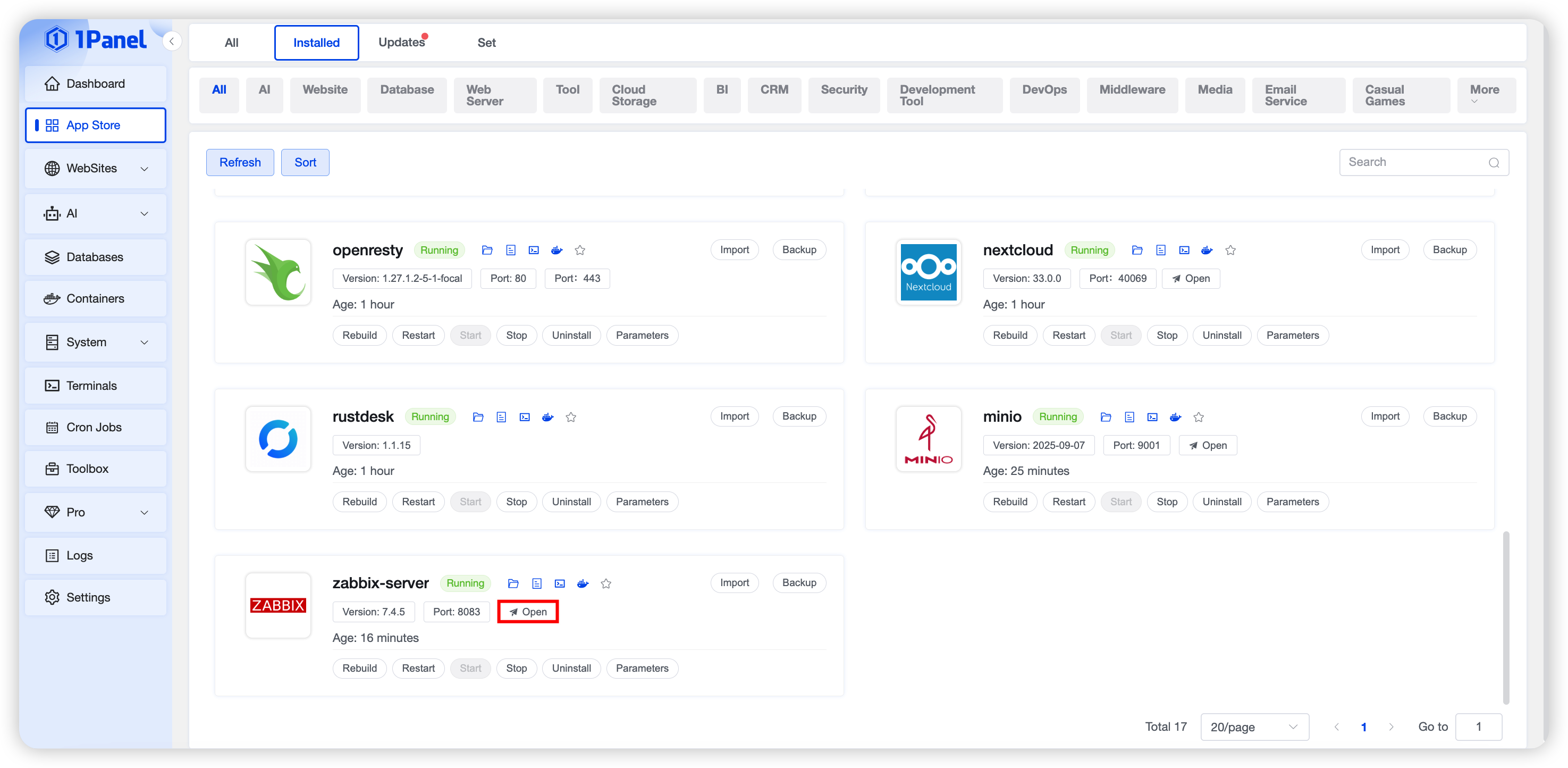Open the nextcloud log document icon
Viewport: 1568px width, 768px height.
pyautogui.click(x=1161, y=251)
